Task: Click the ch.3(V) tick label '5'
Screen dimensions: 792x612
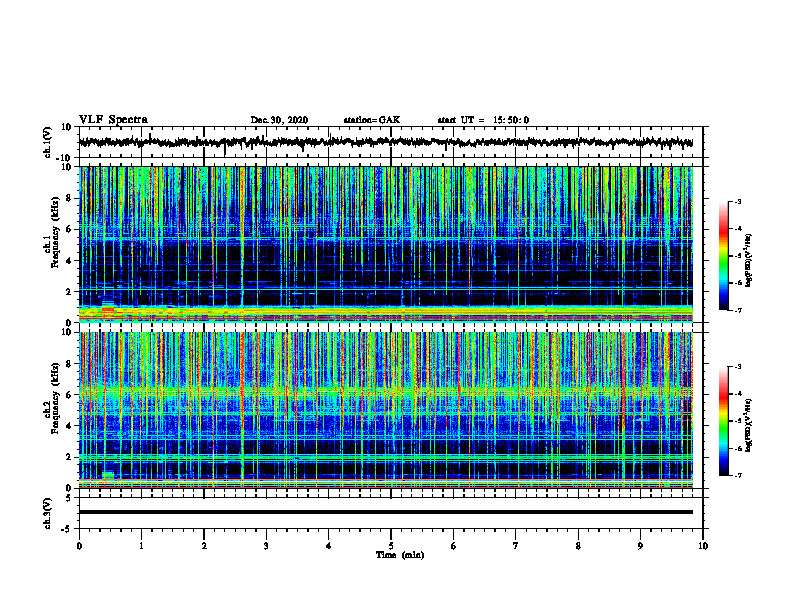Action: pyautogui.click(x=70, y=498)
